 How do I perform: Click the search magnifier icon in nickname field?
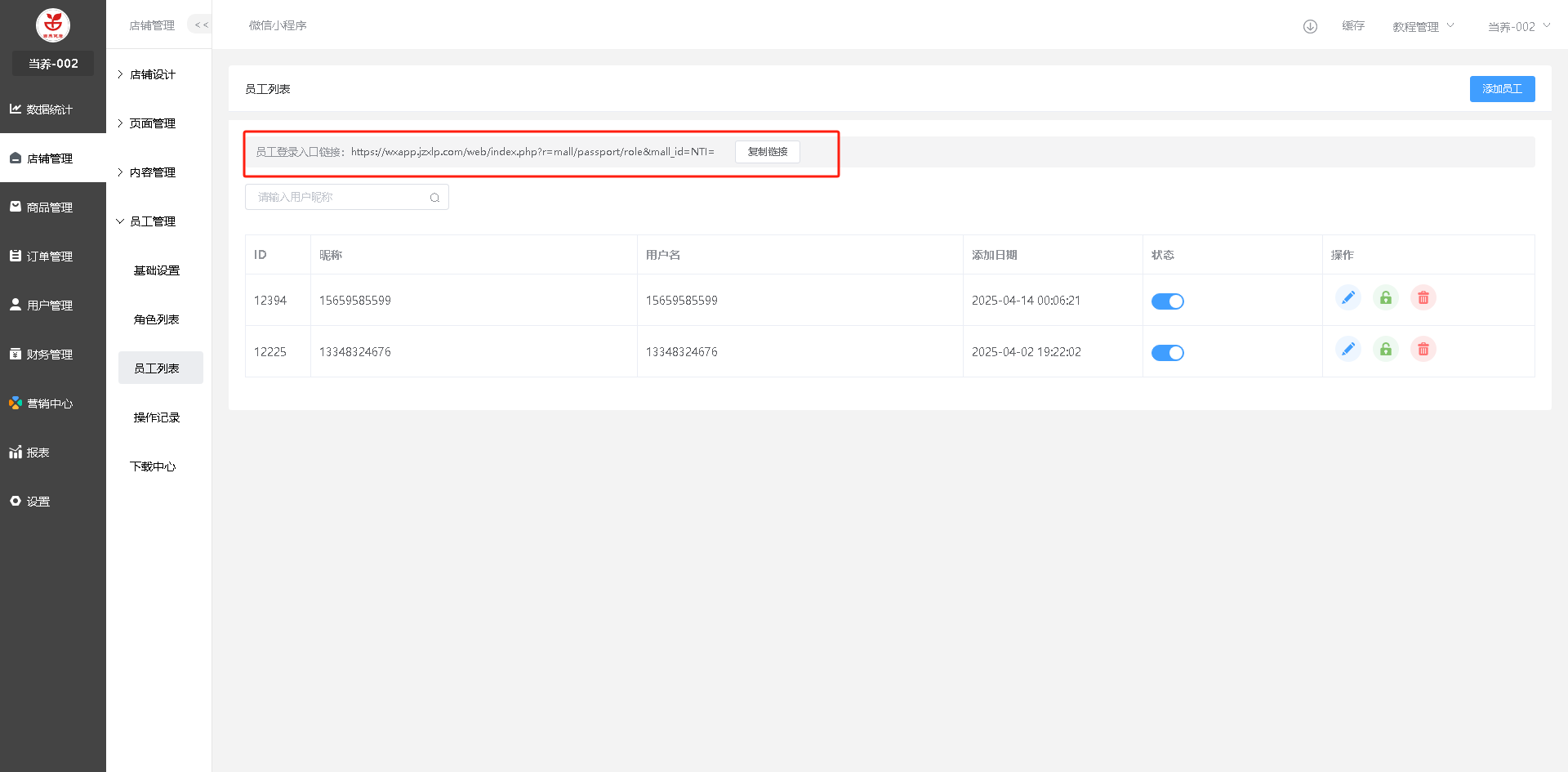[434, 198]
